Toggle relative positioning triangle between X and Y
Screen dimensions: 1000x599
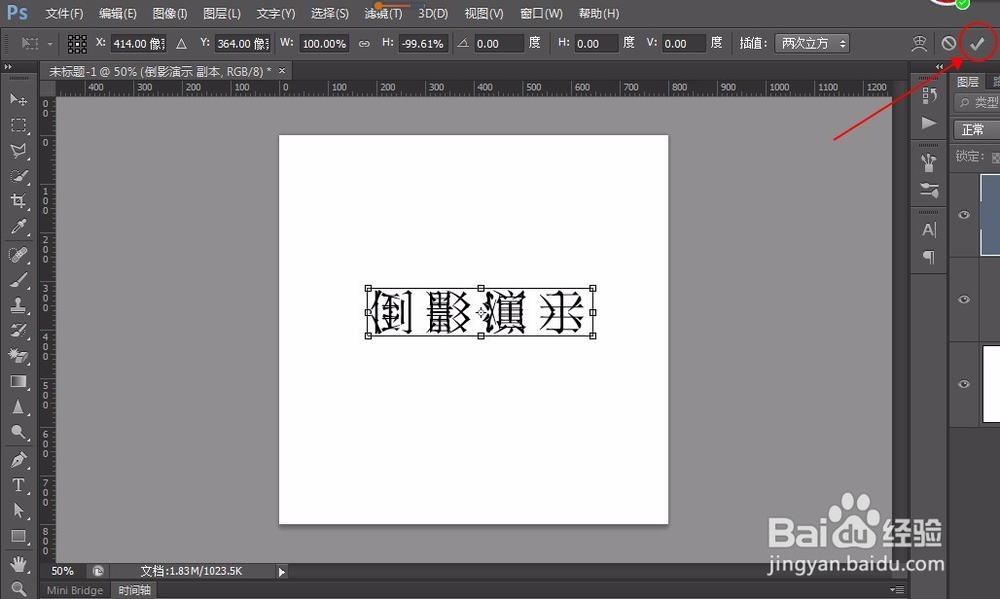pos(182,43)
